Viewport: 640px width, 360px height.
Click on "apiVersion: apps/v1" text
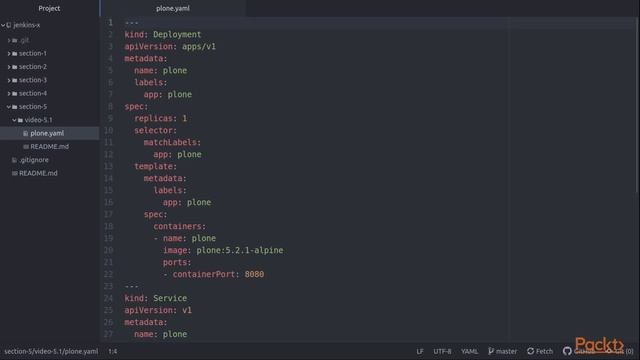[x=170, y=47]
